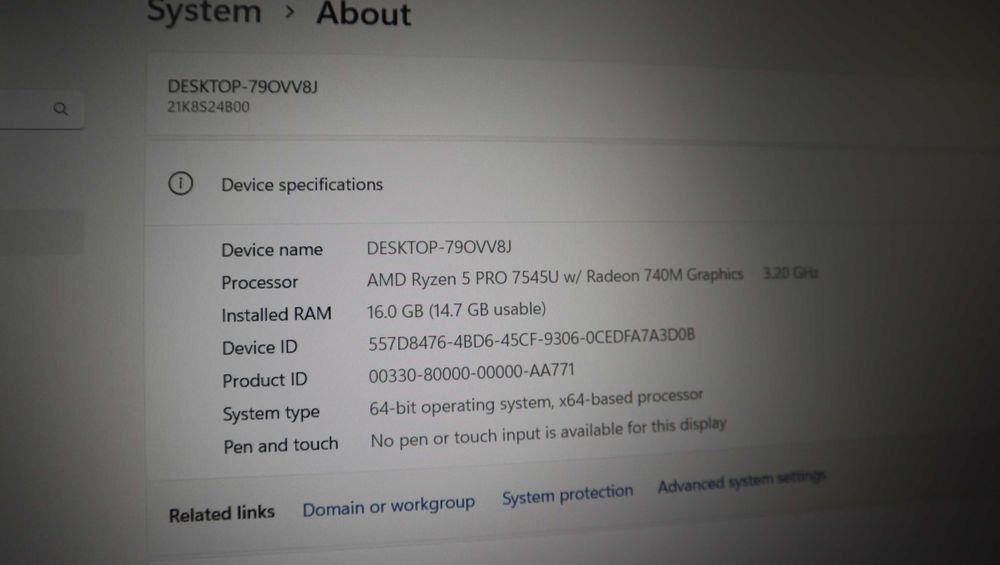1000x565 pixels.
Task: Select the Product ID 00330-80000-00000-AA771
Action: coord(471,373)
